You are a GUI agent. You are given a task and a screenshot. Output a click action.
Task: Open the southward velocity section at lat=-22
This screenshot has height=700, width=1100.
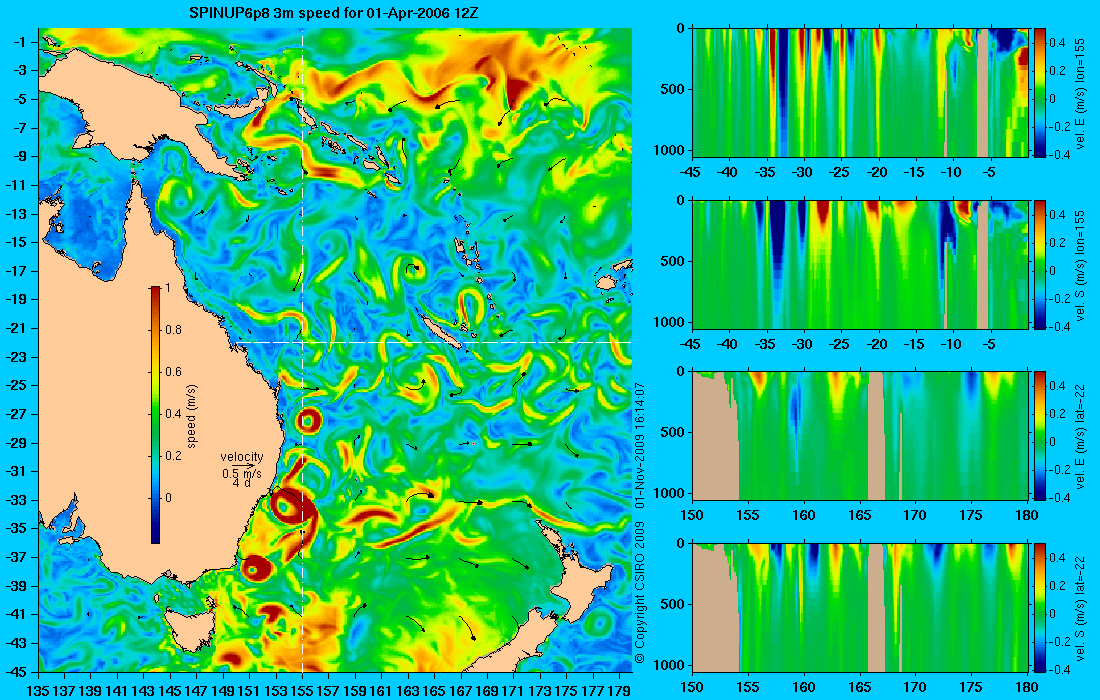[x=860, y=607]
